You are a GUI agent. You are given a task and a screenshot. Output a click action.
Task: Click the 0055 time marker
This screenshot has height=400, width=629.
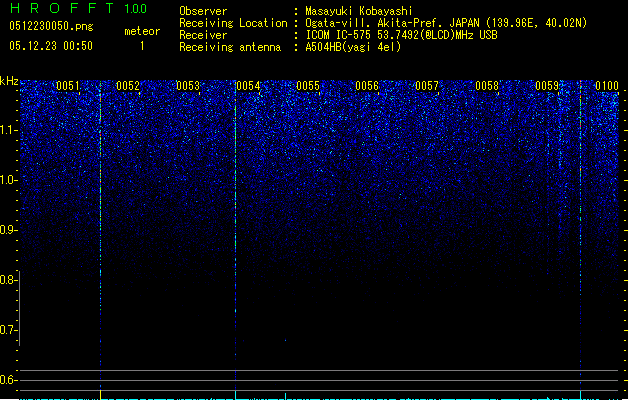[x=308, y=86]
